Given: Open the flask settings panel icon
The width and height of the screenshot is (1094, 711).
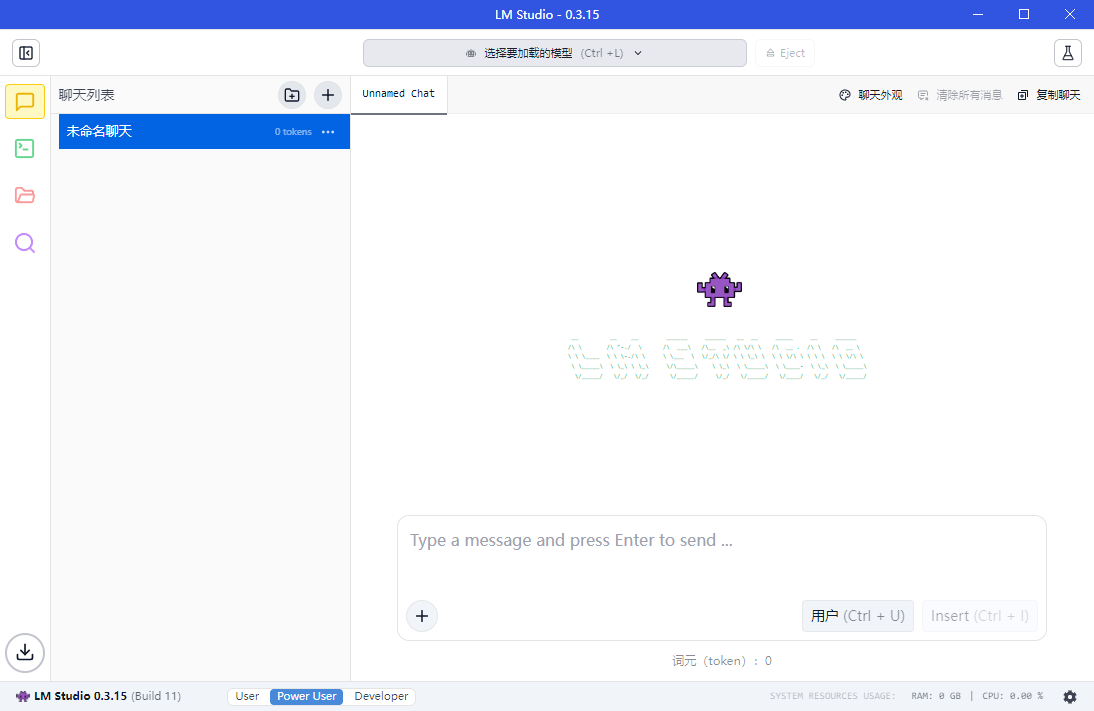Looking at the screenshot, I should pos(1067,53).
